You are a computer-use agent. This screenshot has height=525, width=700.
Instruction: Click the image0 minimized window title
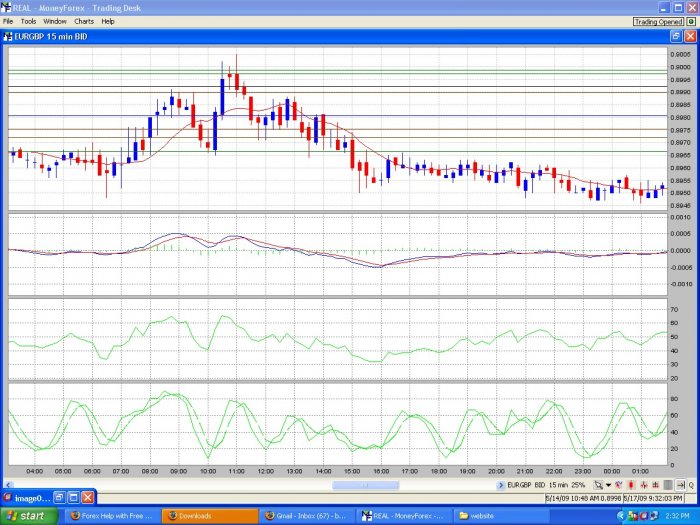[x=32, y=498]
